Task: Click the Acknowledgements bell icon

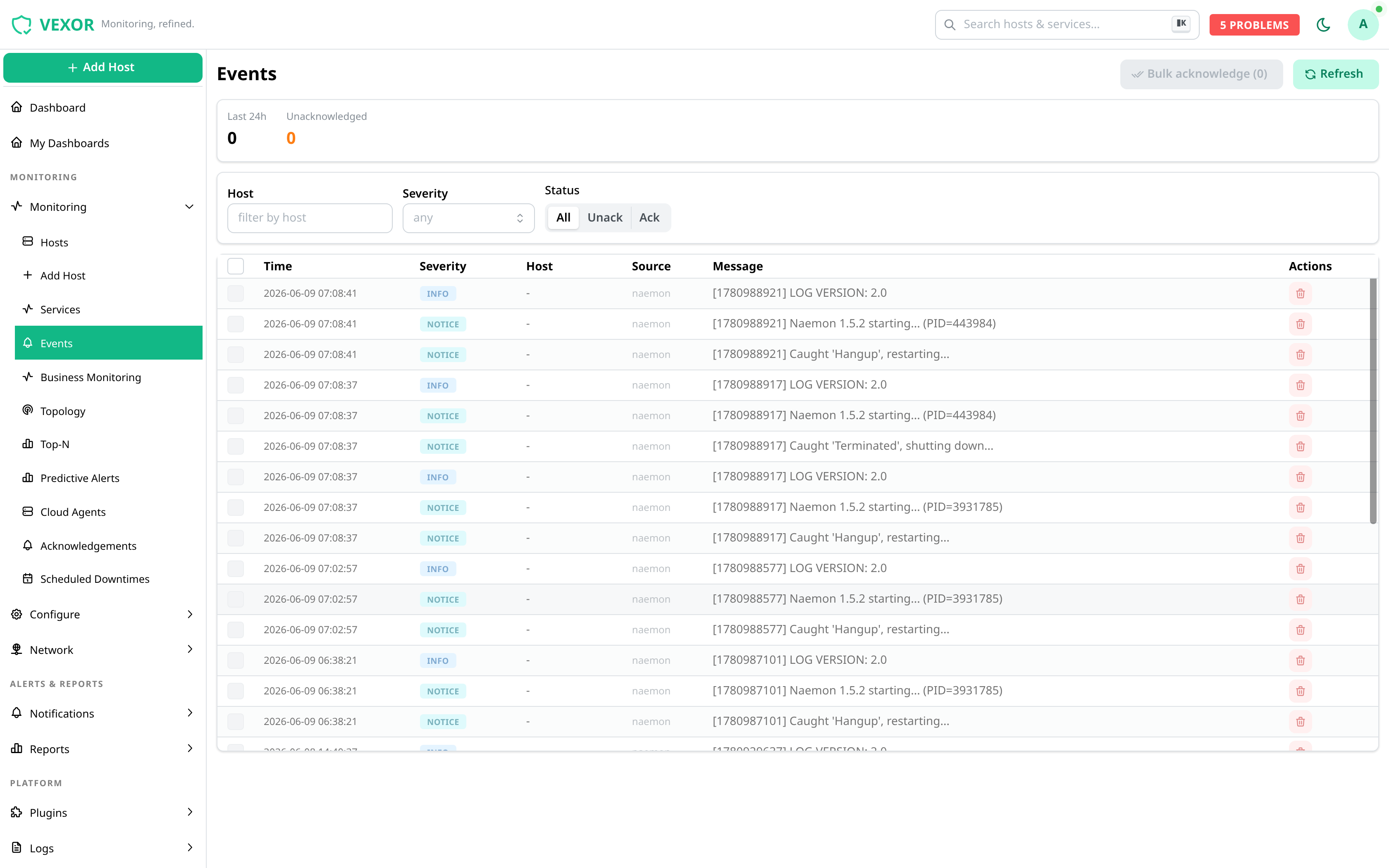Action: [x=28, y=545]
